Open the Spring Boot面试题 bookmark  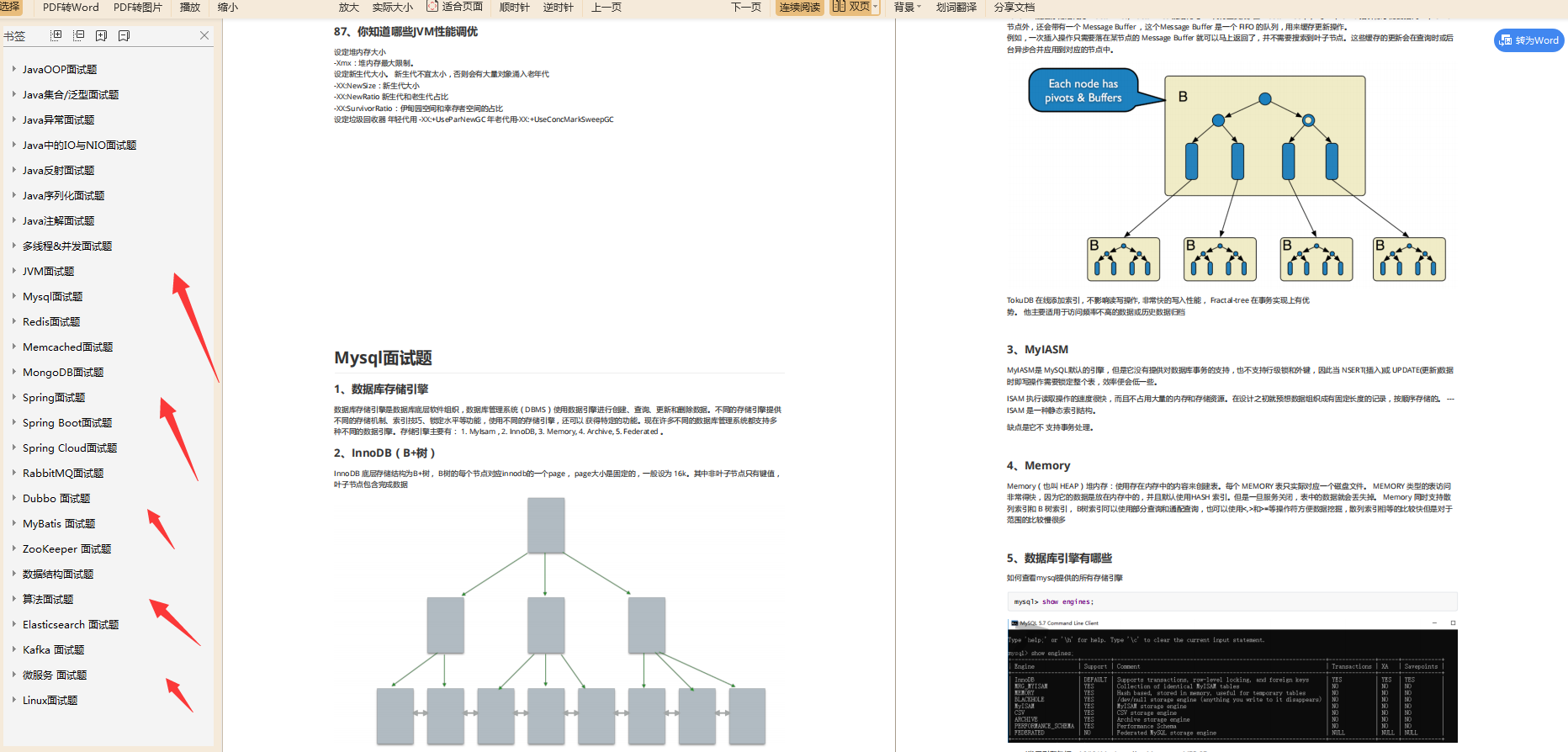67,422
